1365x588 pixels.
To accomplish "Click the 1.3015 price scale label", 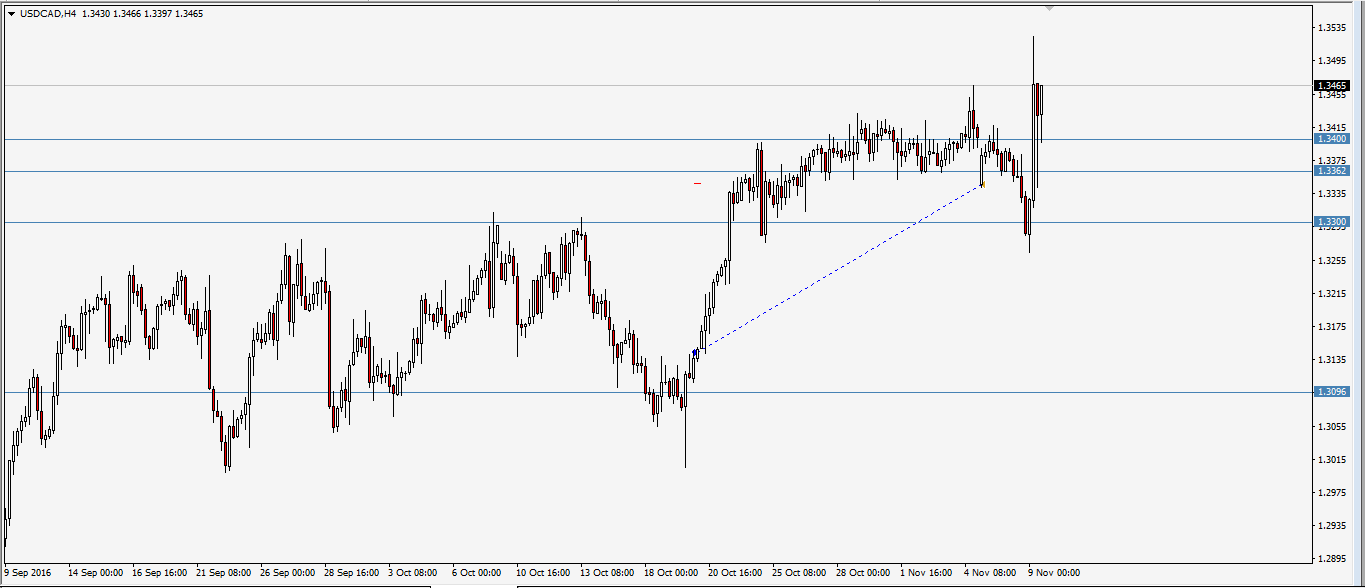I will coord(1333,459).
